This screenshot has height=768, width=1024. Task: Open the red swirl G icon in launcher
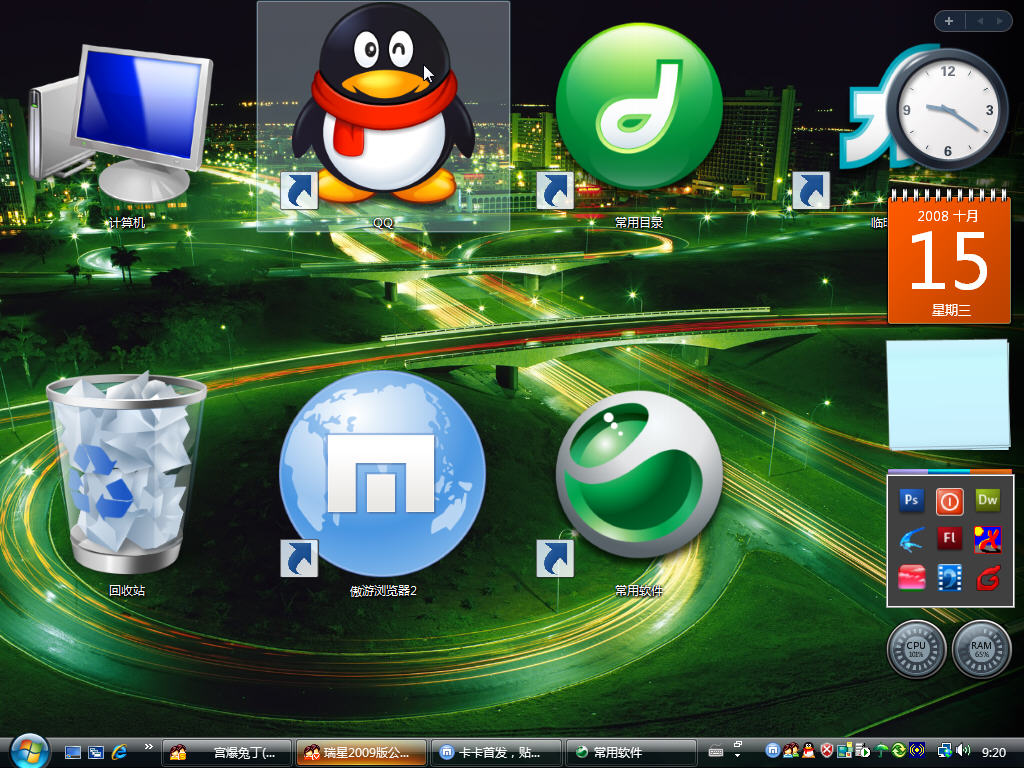tap(987, 578)
